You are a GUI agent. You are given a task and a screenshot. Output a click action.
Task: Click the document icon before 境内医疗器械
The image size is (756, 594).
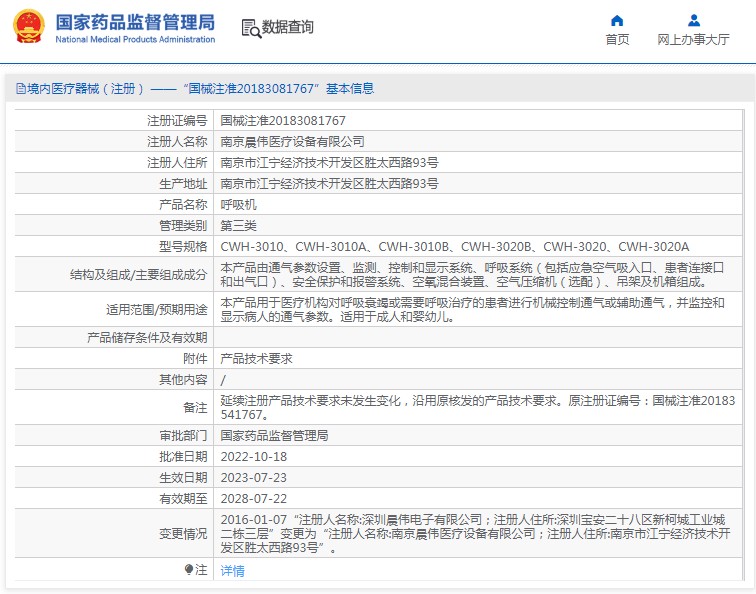[x=21, y=89]
